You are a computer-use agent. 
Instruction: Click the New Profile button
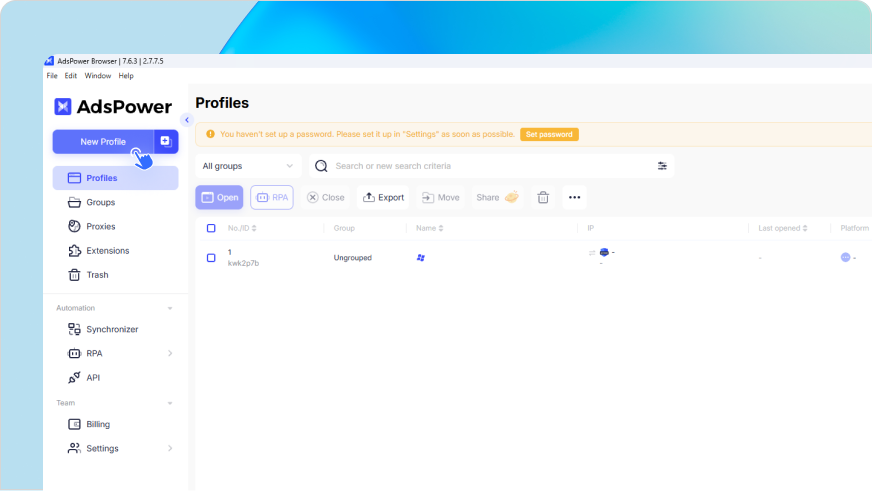coord(103,142)
